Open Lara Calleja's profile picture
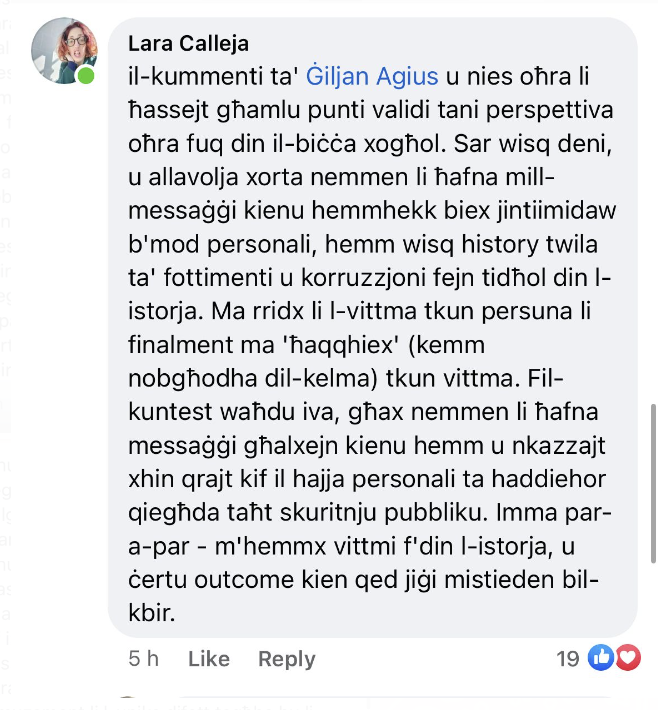The image size is (658, 710). (x=64, y=51)
